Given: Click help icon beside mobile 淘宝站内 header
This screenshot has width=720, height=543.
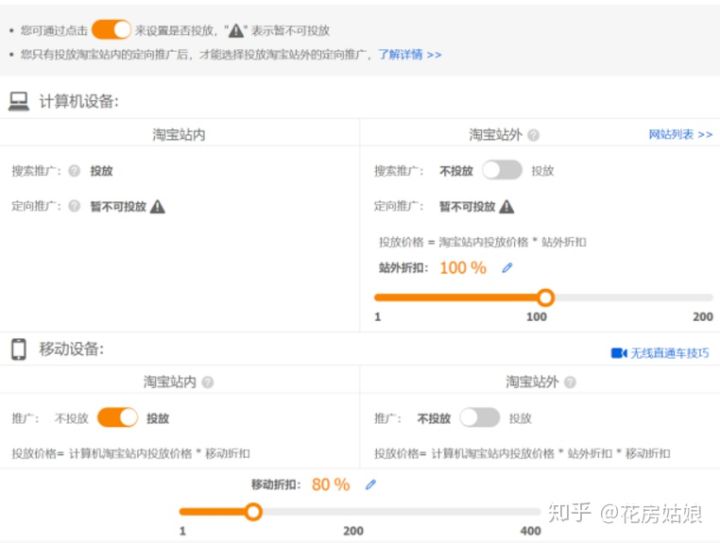Looking at the screenshot, I should pos(207,382).
